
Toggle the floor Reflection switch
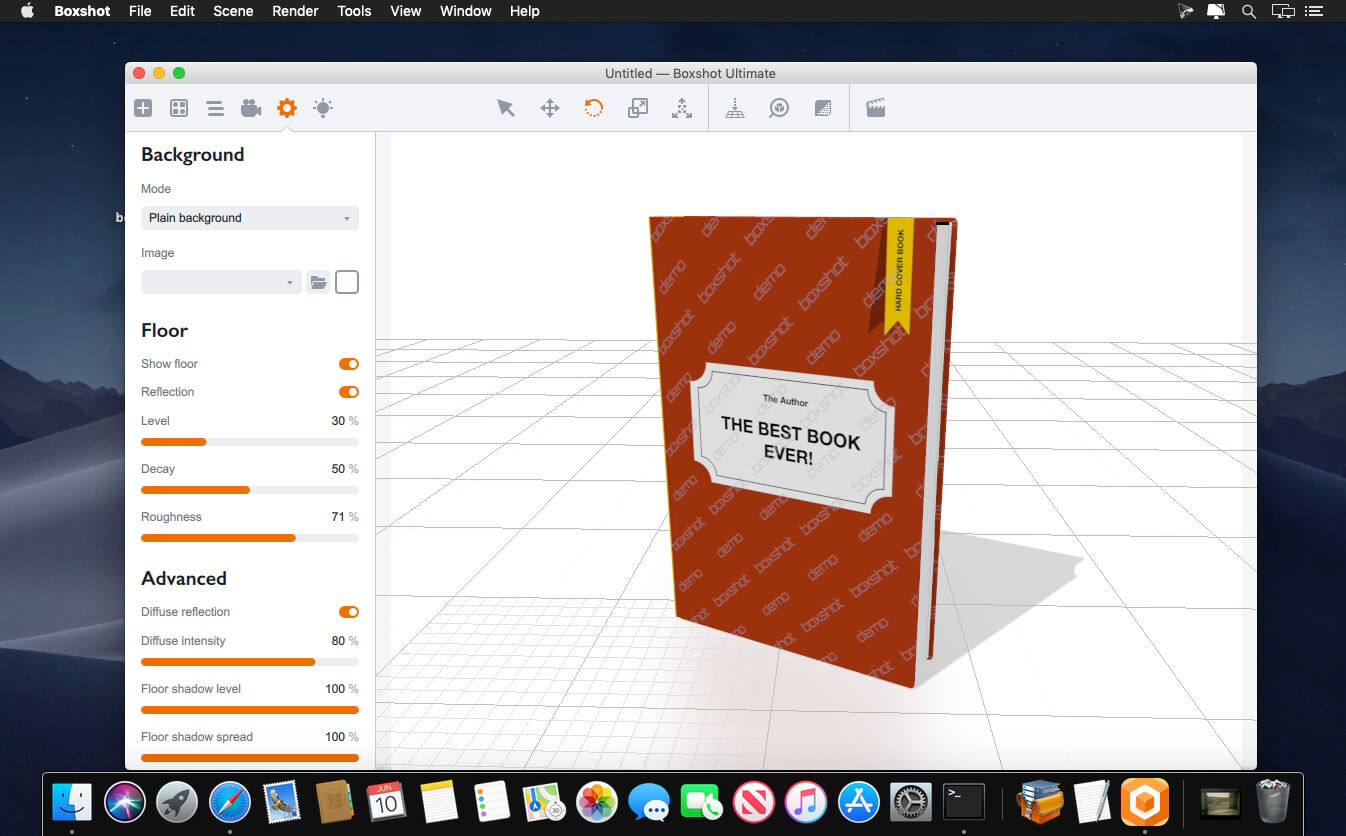coord(349,392)
